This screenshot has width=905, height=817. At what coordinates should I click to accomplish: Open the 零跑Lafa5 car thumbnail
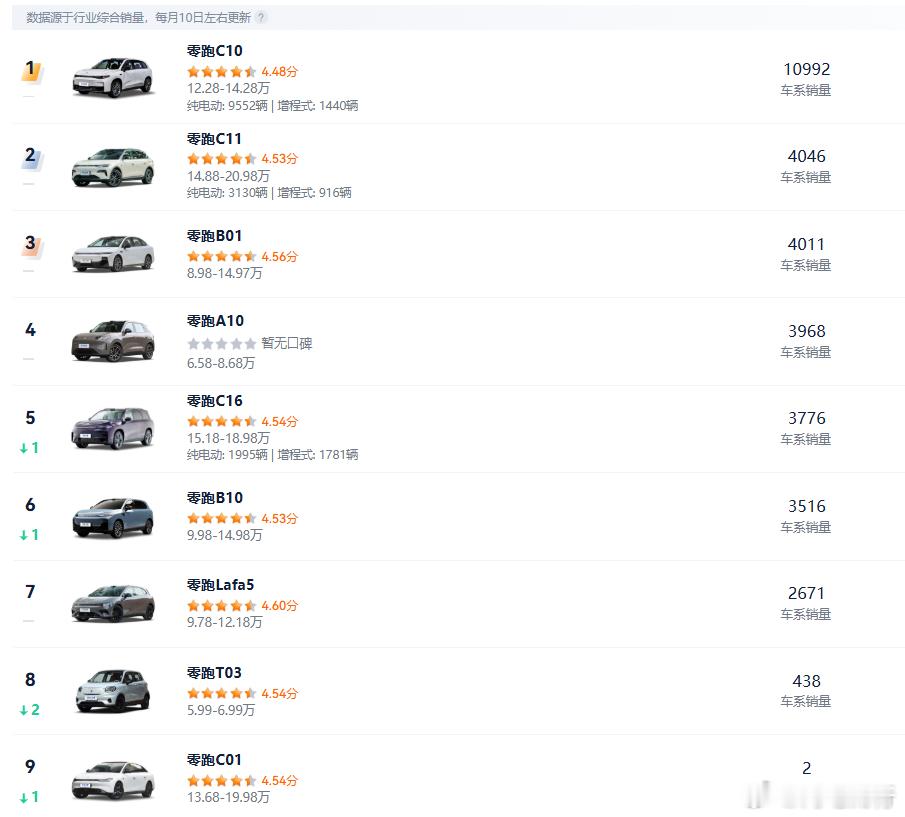pos(113,603)
